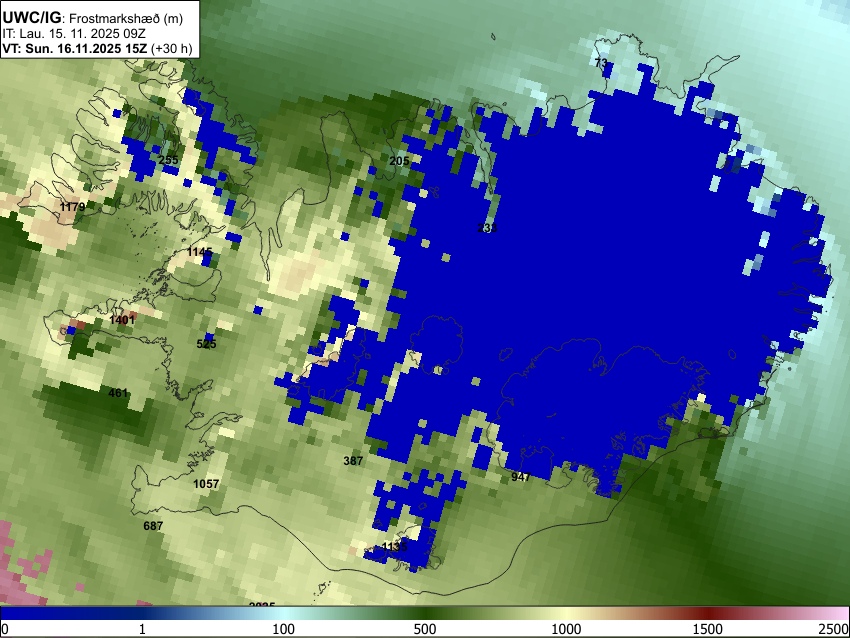Click the map value label 1057

207,484
